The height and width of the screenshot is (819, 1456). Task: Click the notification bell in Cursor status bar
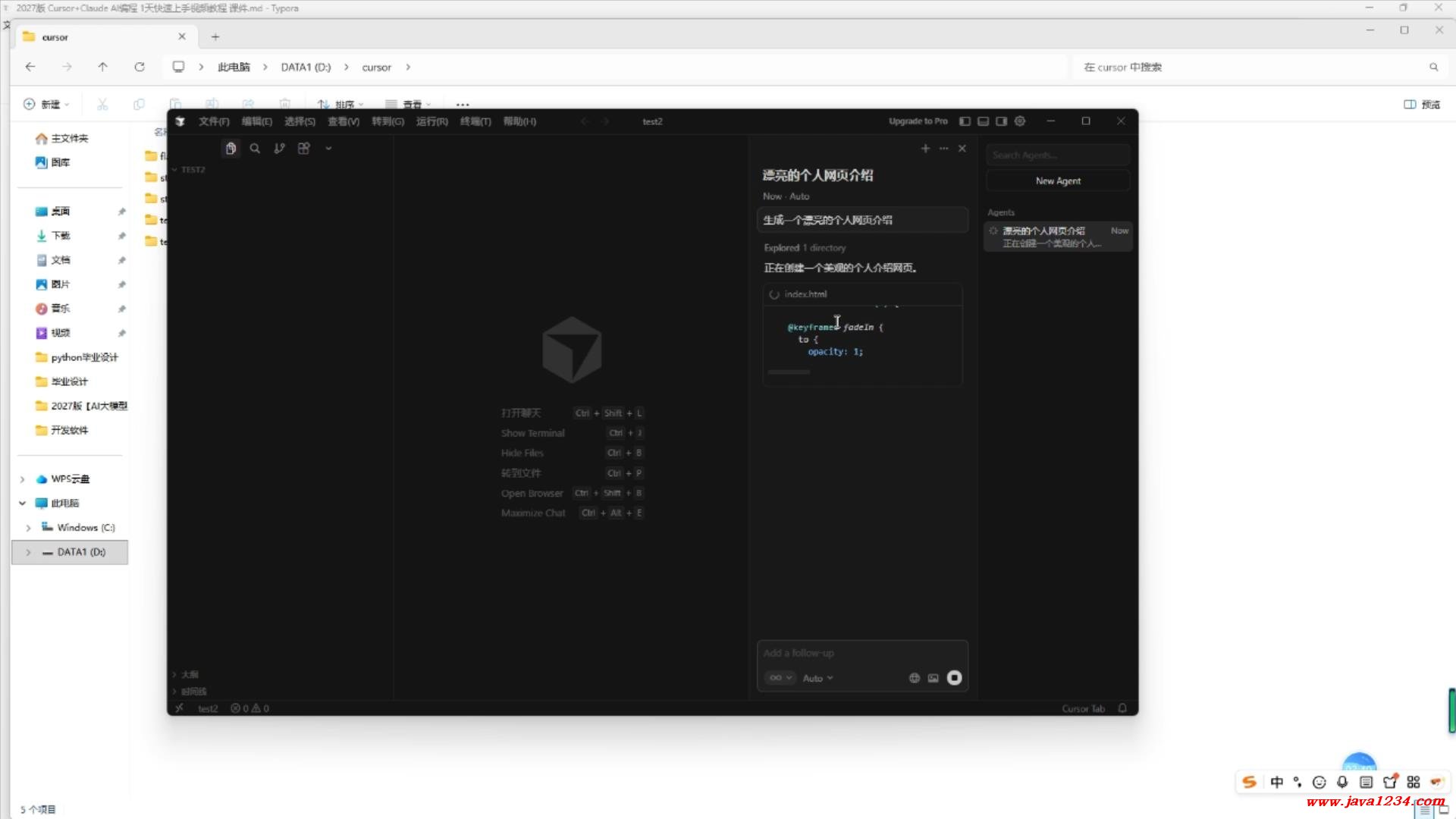coord(1122,708)
